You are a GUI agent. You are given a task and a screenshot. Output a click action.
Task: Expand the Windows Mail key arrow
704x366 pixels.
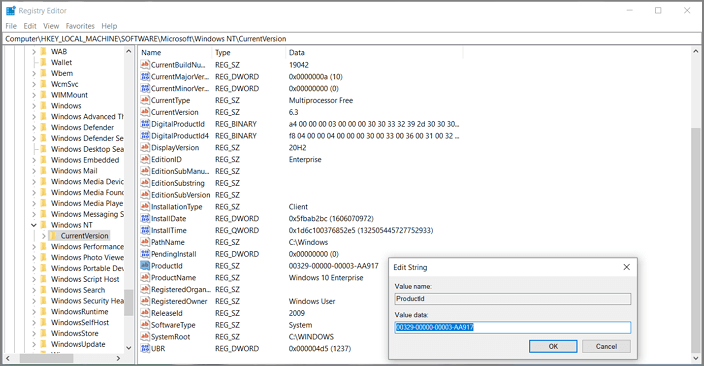(x=34, y=171)
